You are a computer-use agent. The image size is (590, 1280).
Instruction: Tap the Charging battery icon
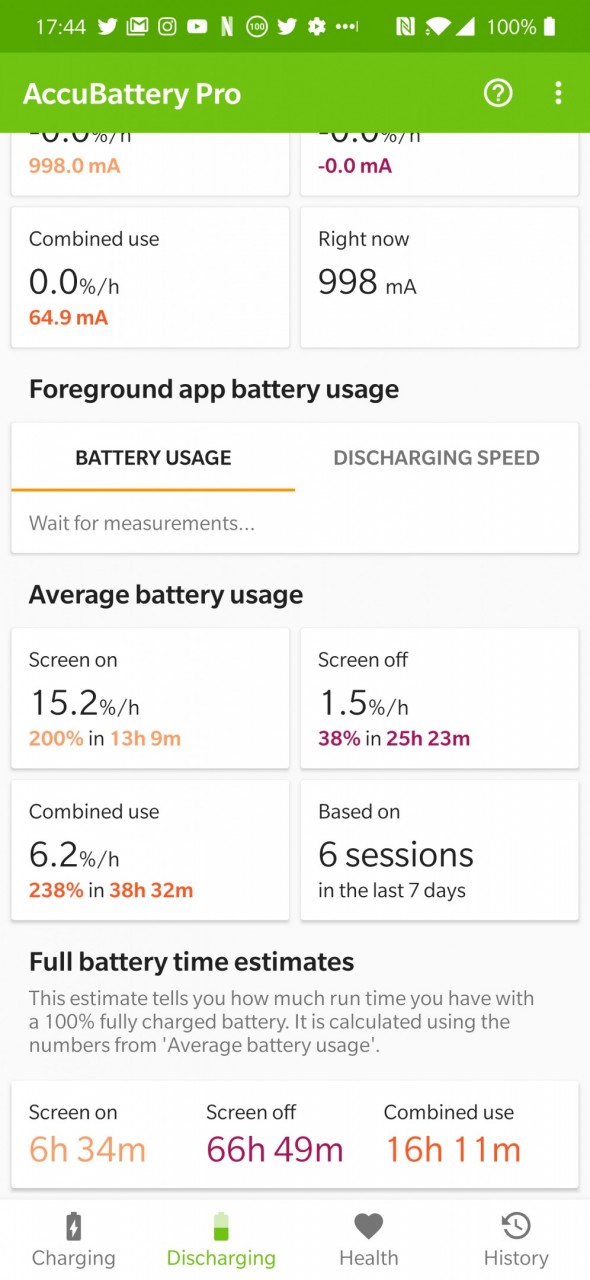[73, 1226]
